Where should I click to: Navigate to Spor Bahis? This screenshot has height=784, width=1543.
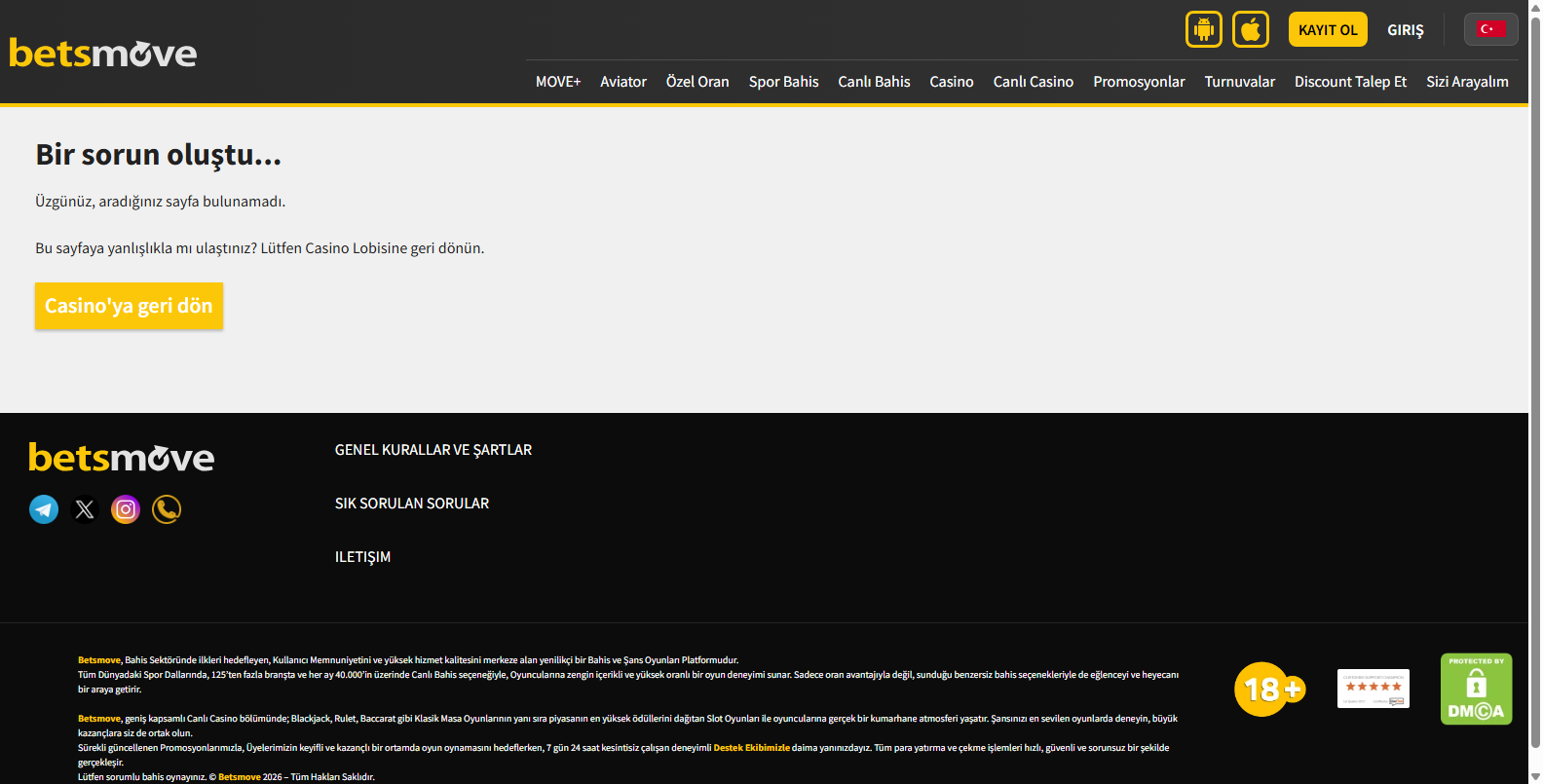tap(784, 82)
